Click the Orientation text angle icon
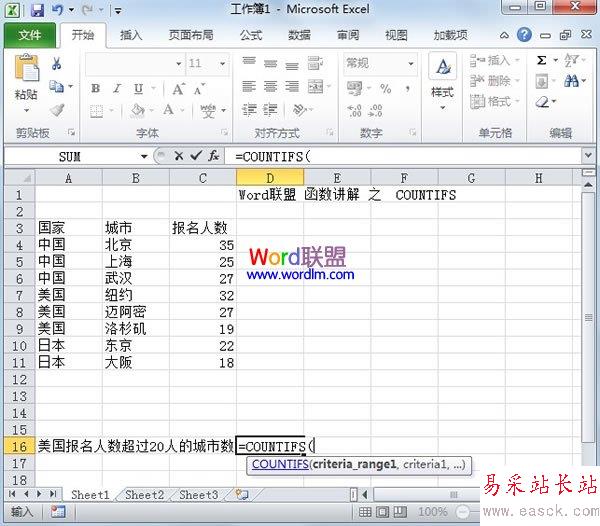The height and width of the screenshot is (526, 600). pyautogui.click(x=299, y=110)
